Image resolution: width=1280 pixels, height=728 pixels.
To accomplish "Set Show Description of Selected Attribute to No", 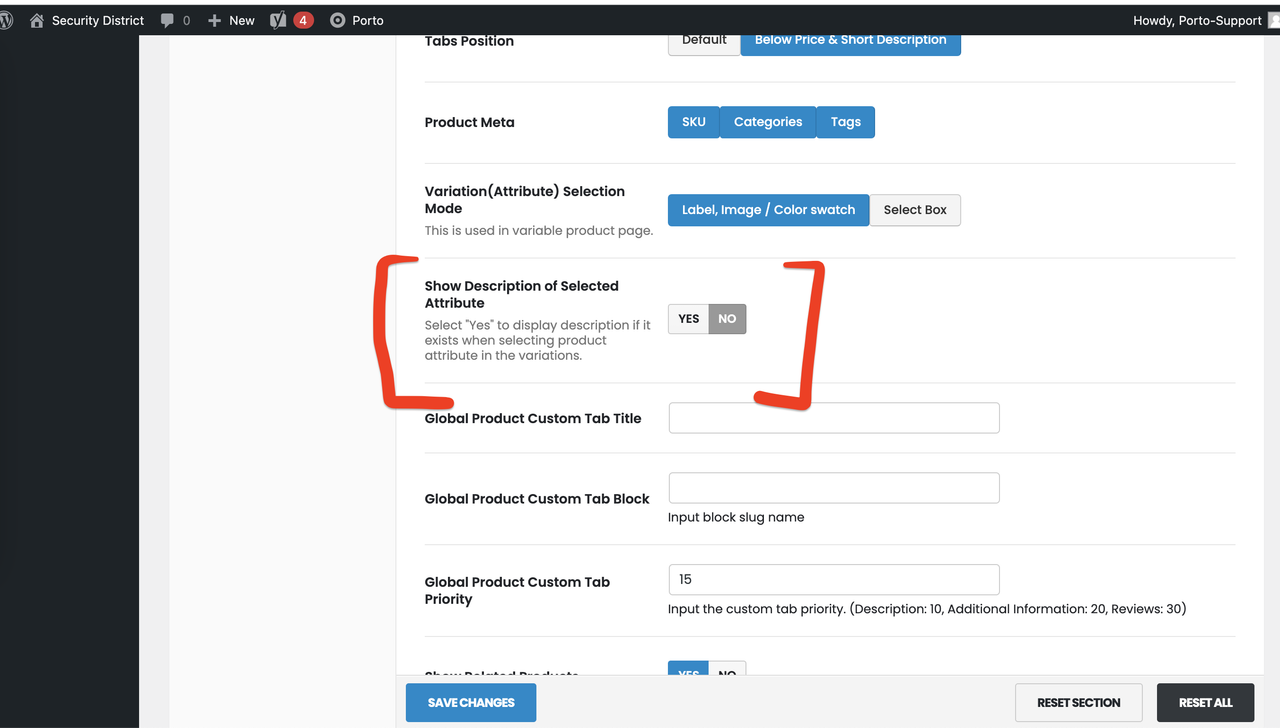I will pyautogui.click(x=727, y=319).
